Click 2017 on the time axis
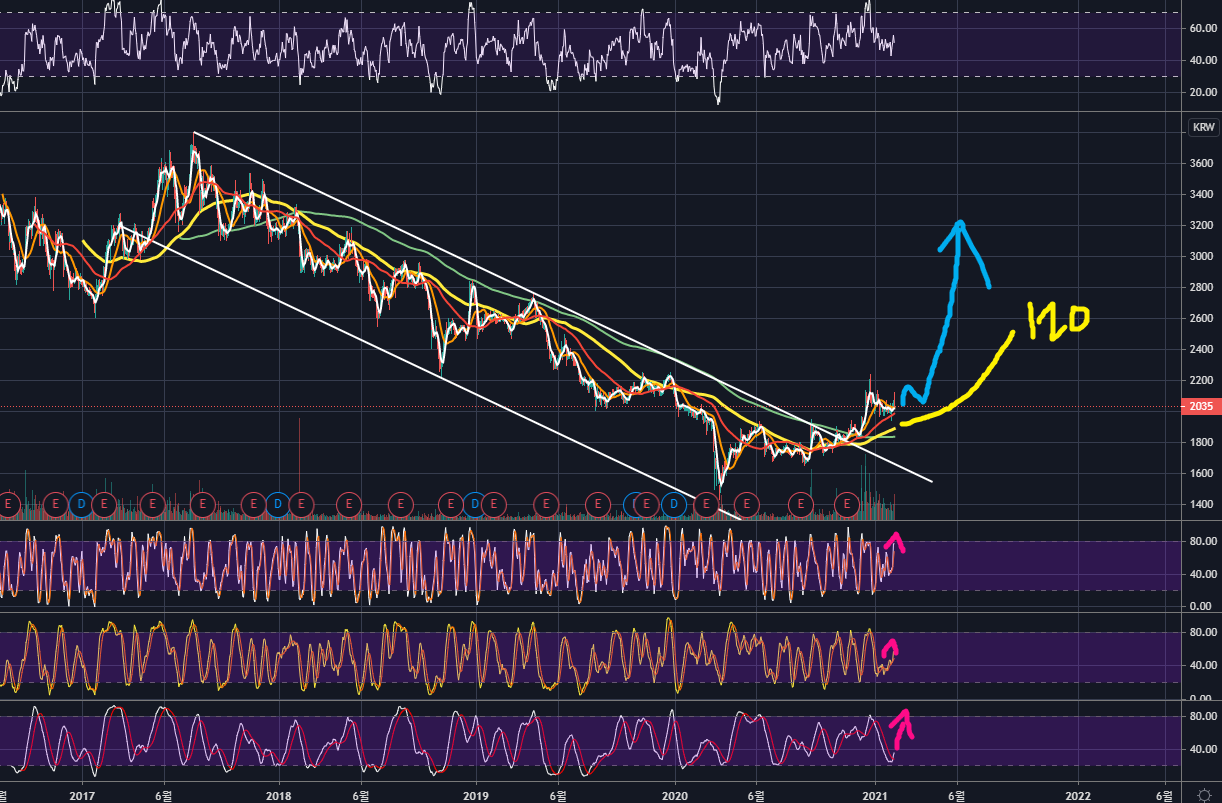Image resolution: width=1222 pixels, height=803 pixels. coord(82,795)
